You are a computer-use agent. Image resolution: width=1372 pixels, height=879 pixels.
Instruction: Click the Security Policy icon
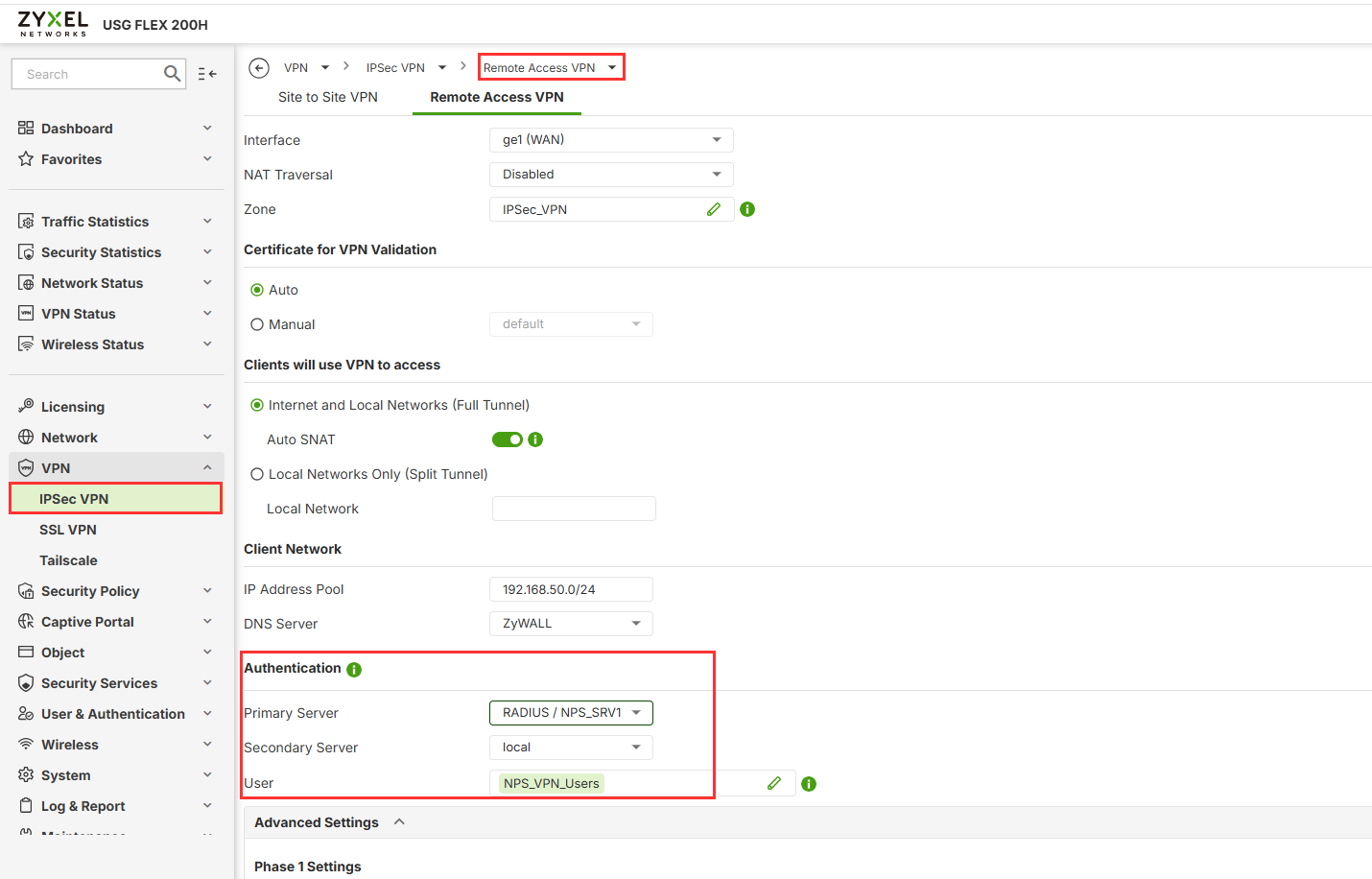[x=26, y=591]
